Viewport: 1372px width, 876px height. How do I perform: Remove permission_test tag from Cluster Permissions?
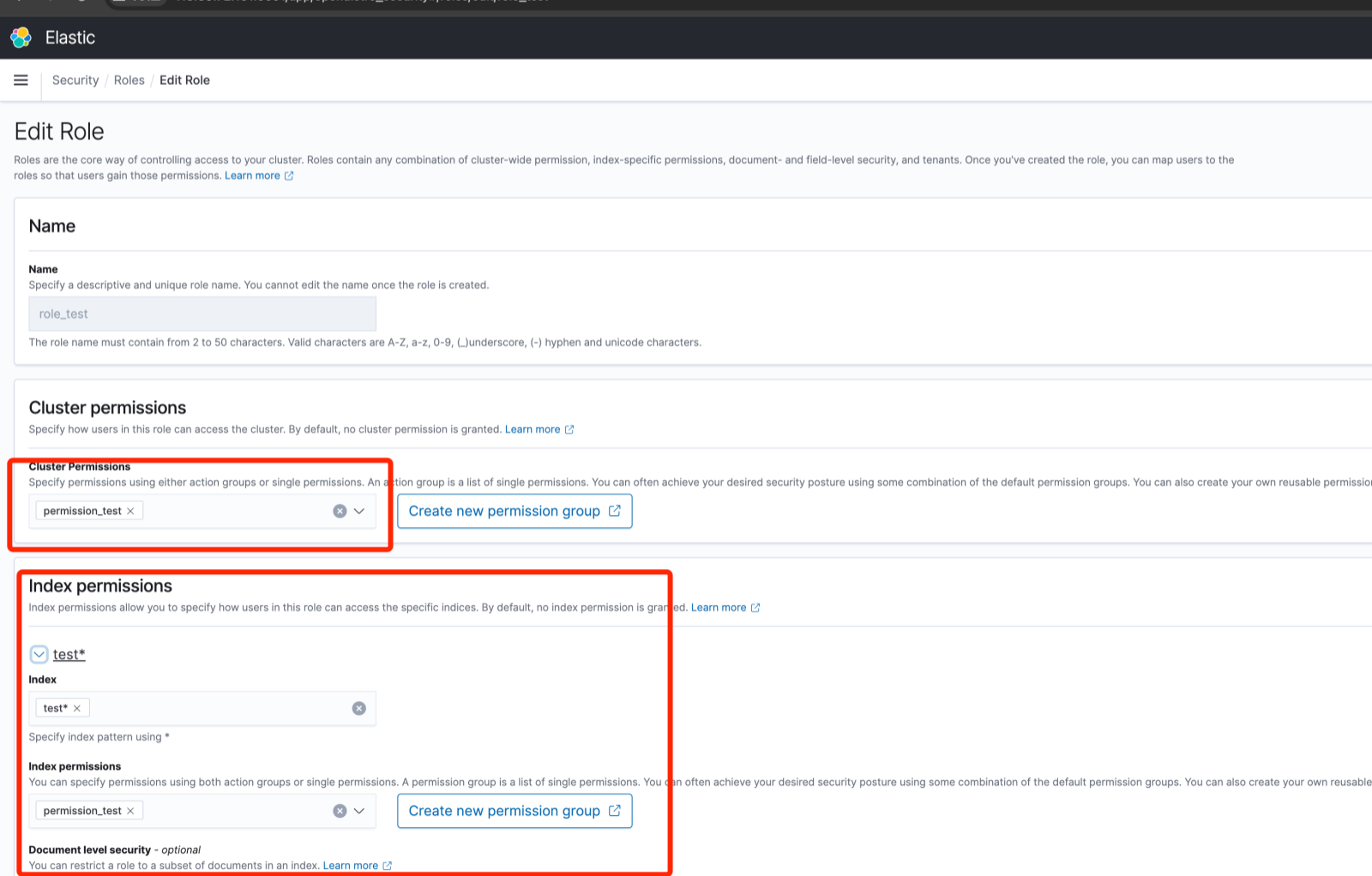click(x=130, y=511)
